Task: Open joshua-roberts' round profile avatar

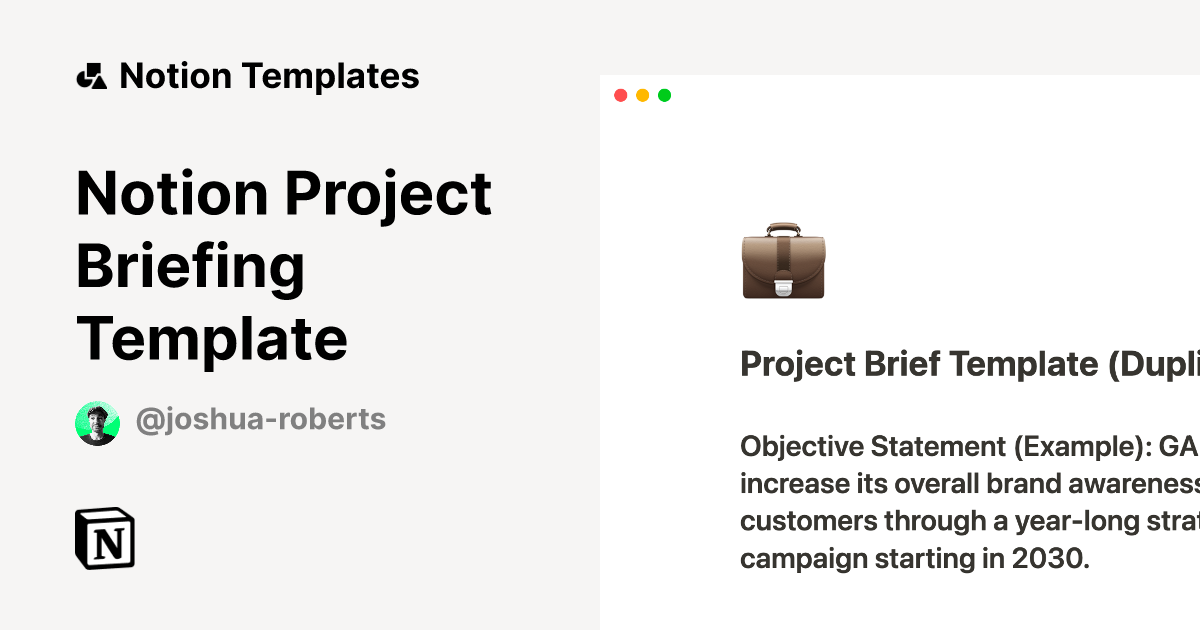Action: coord(97,422)
